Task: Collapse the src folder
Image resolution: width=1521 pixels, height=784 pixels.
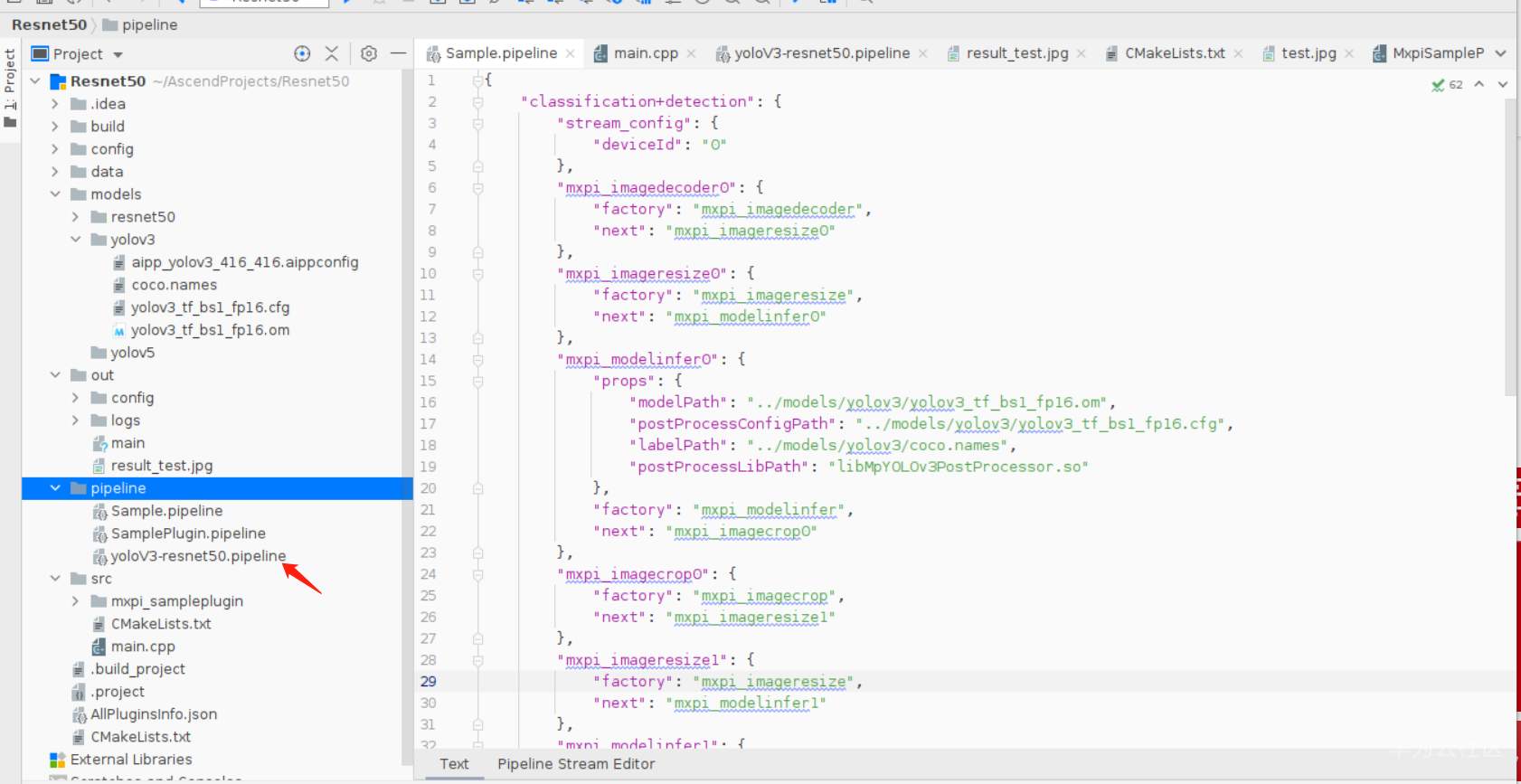Action: [x=55, y=579]
